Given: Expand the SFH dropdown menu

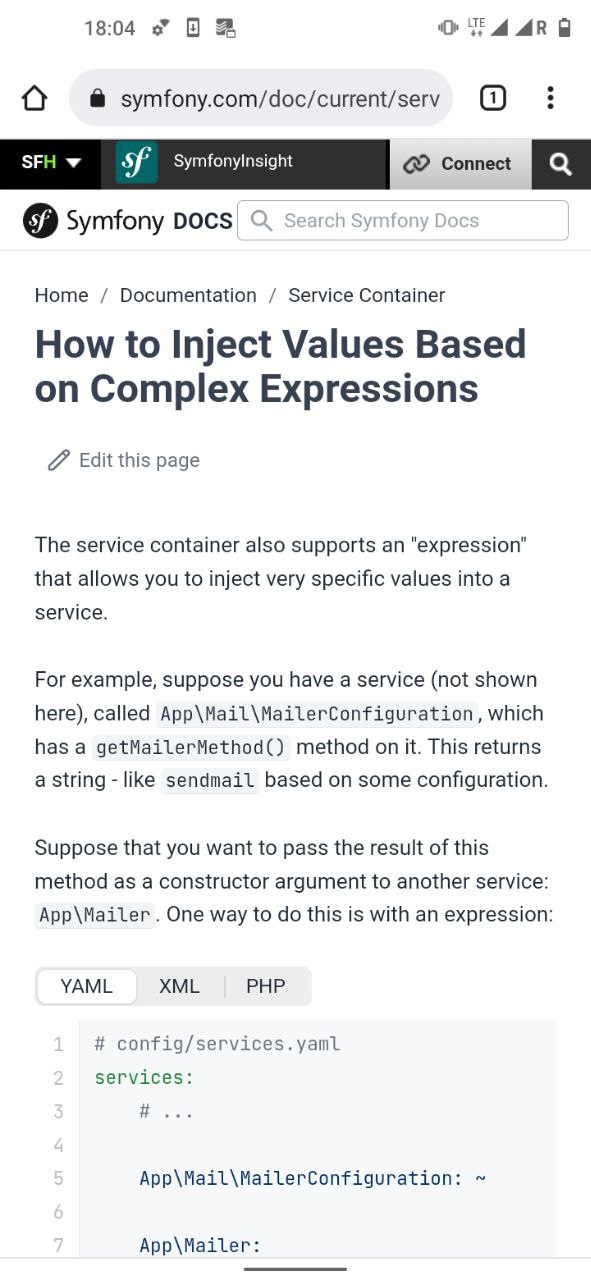Looking at the screenshot, I should pos(51,163).
